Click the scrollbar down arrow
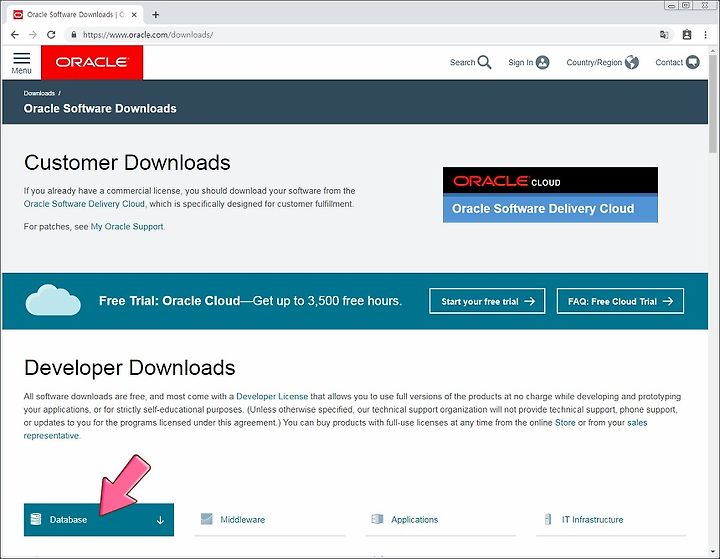 click(713, 551)
